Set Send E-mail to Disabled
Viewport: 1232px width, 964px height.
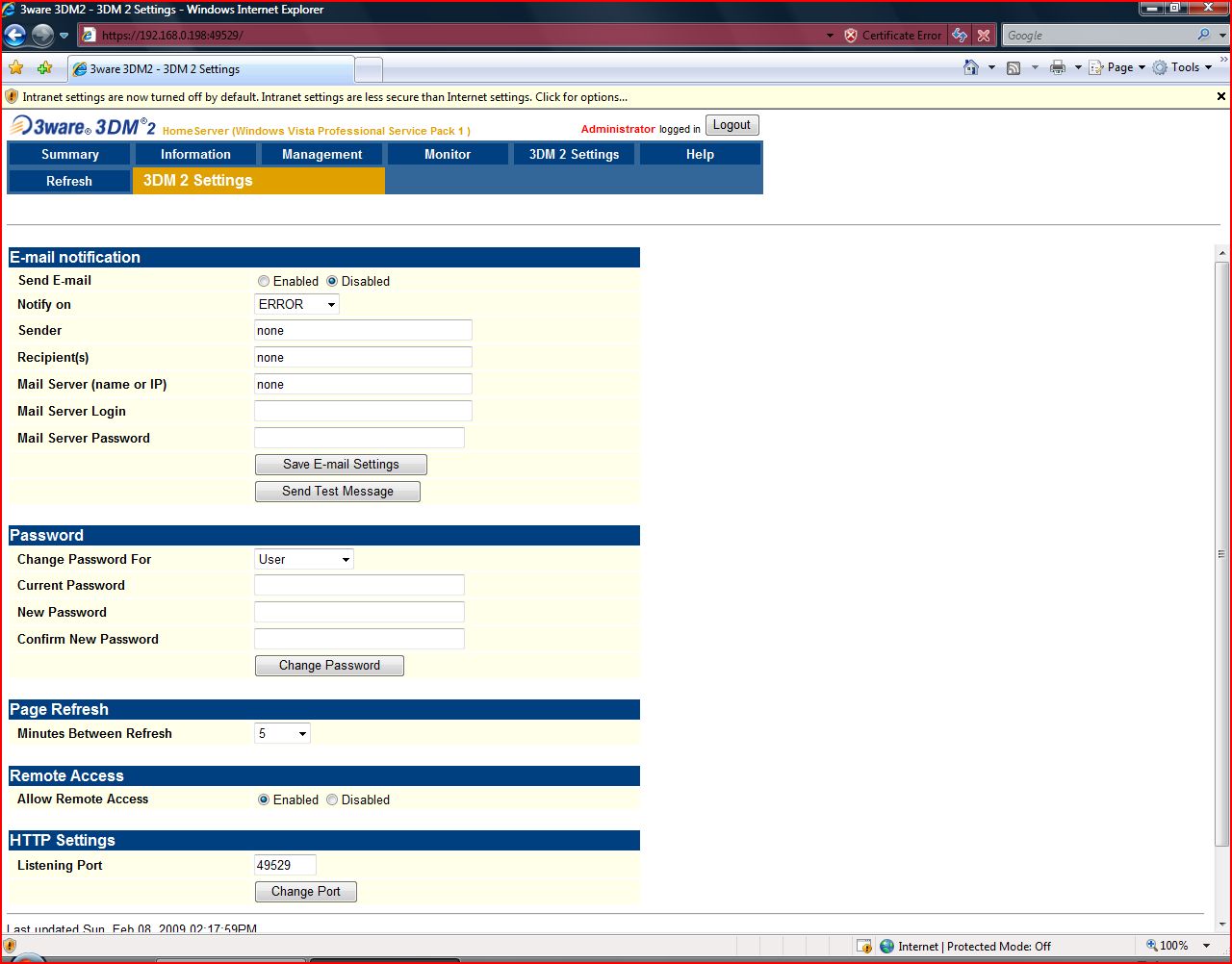(x=332, y=281)
